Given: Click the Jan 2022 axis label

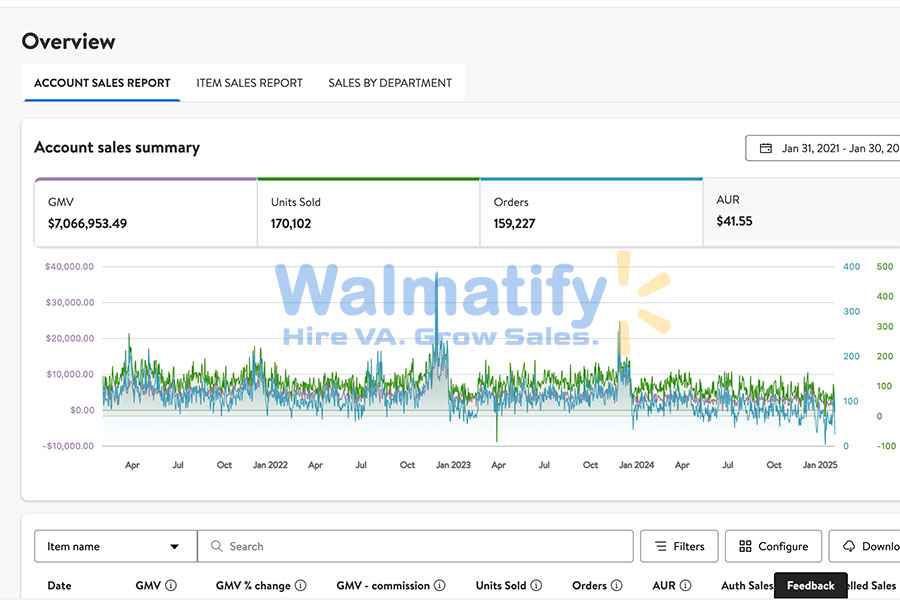Looking at the screenshot, I should point(270,464).
